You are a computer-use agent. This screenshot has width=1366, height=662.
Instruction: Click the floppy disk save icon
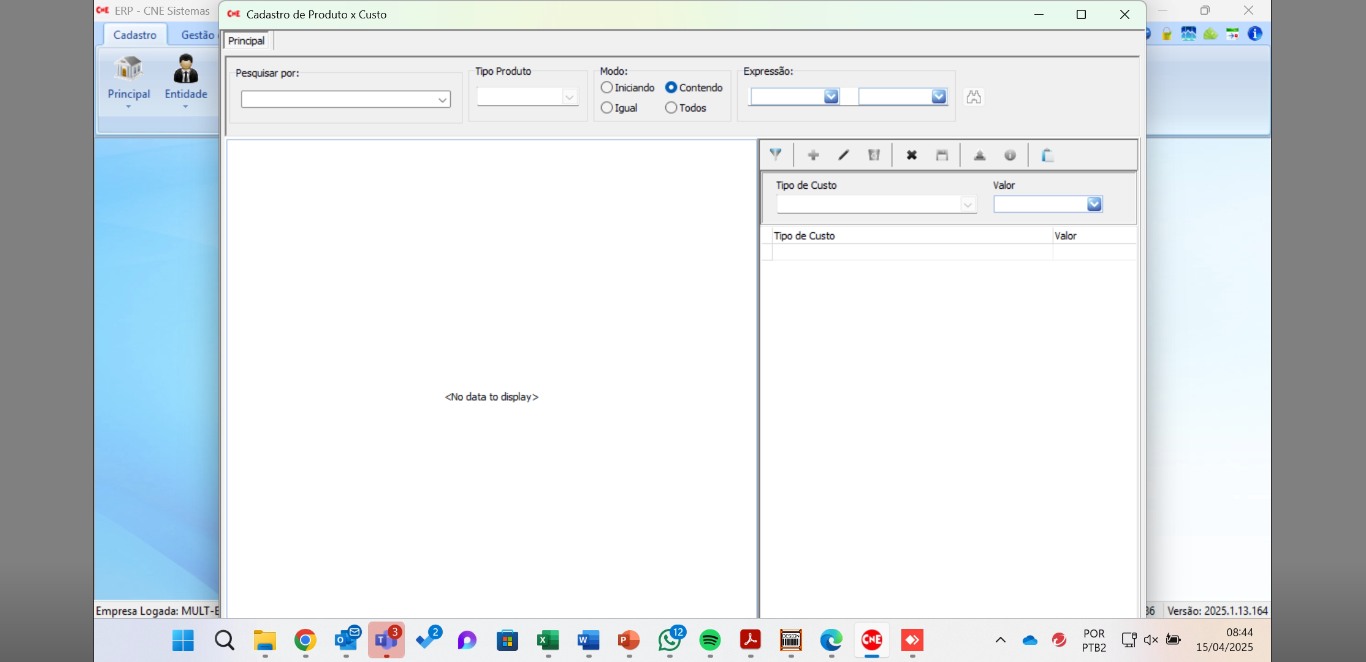tap(942, 155)
